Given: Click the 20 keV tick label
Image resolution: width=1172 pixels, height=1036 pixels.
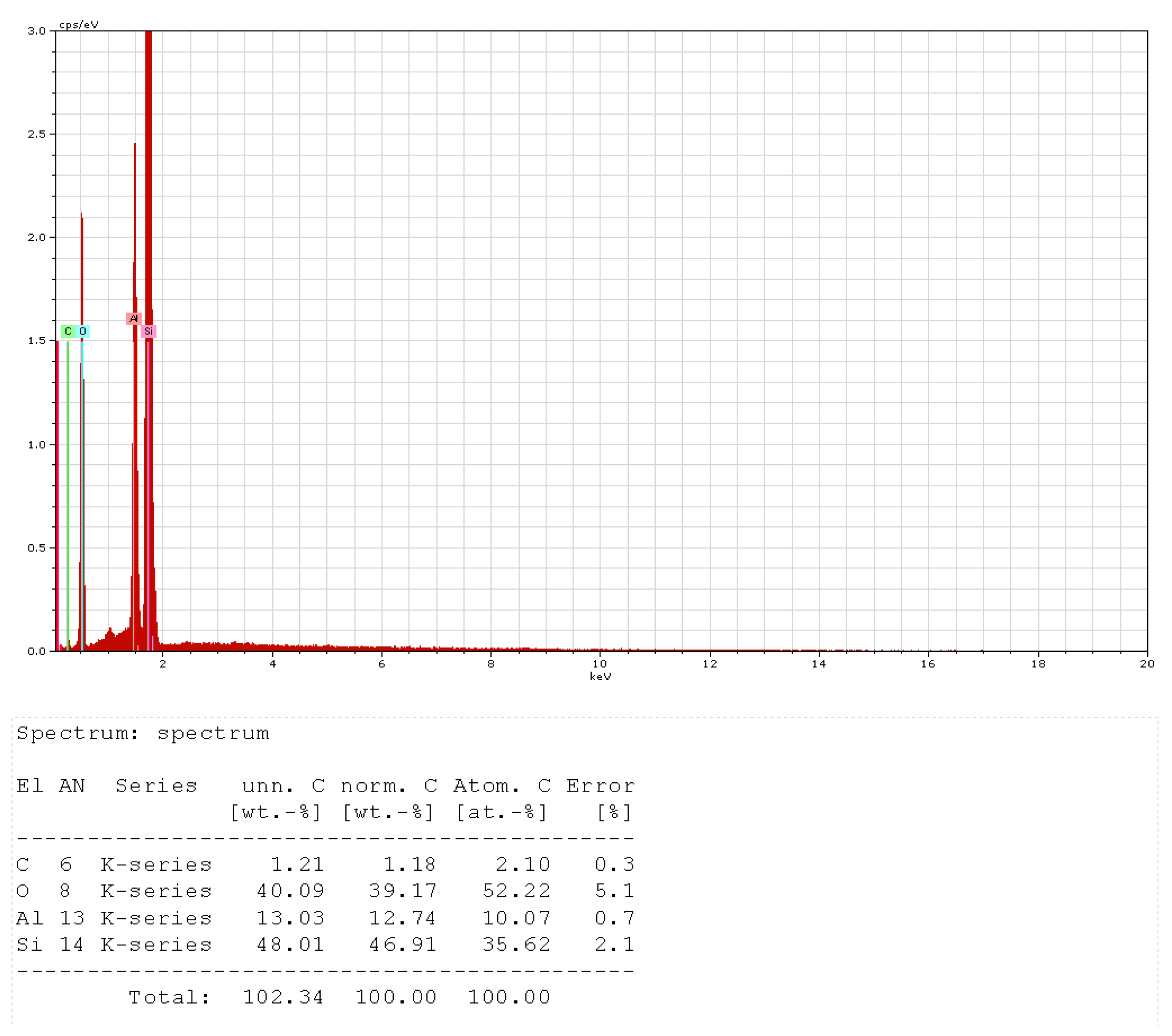Looking at the screenshot, I should (x=1147, y=664).
